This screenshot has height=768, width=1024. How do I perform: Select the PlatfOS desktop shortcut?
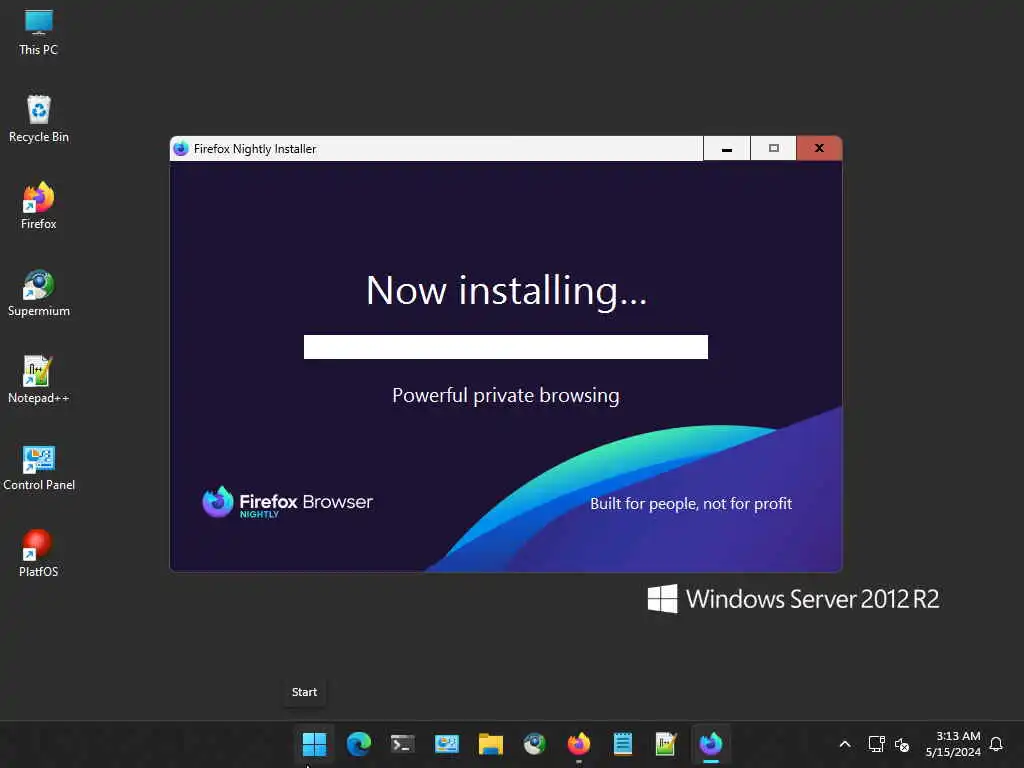pyautogui.click(x=39, y=554)
